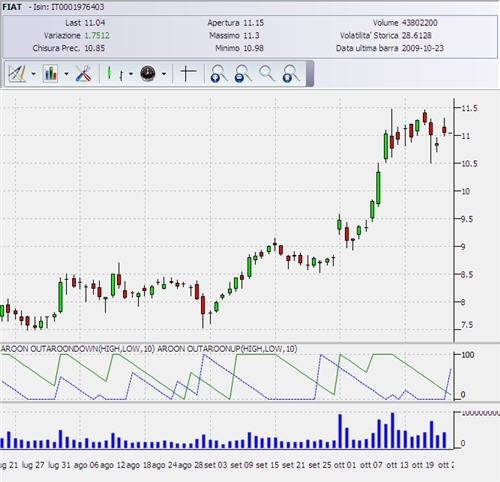Select the drawing tools compass icon
This screenshot has height=482, width=500.
pyautogui.click(x=17, y=73)
